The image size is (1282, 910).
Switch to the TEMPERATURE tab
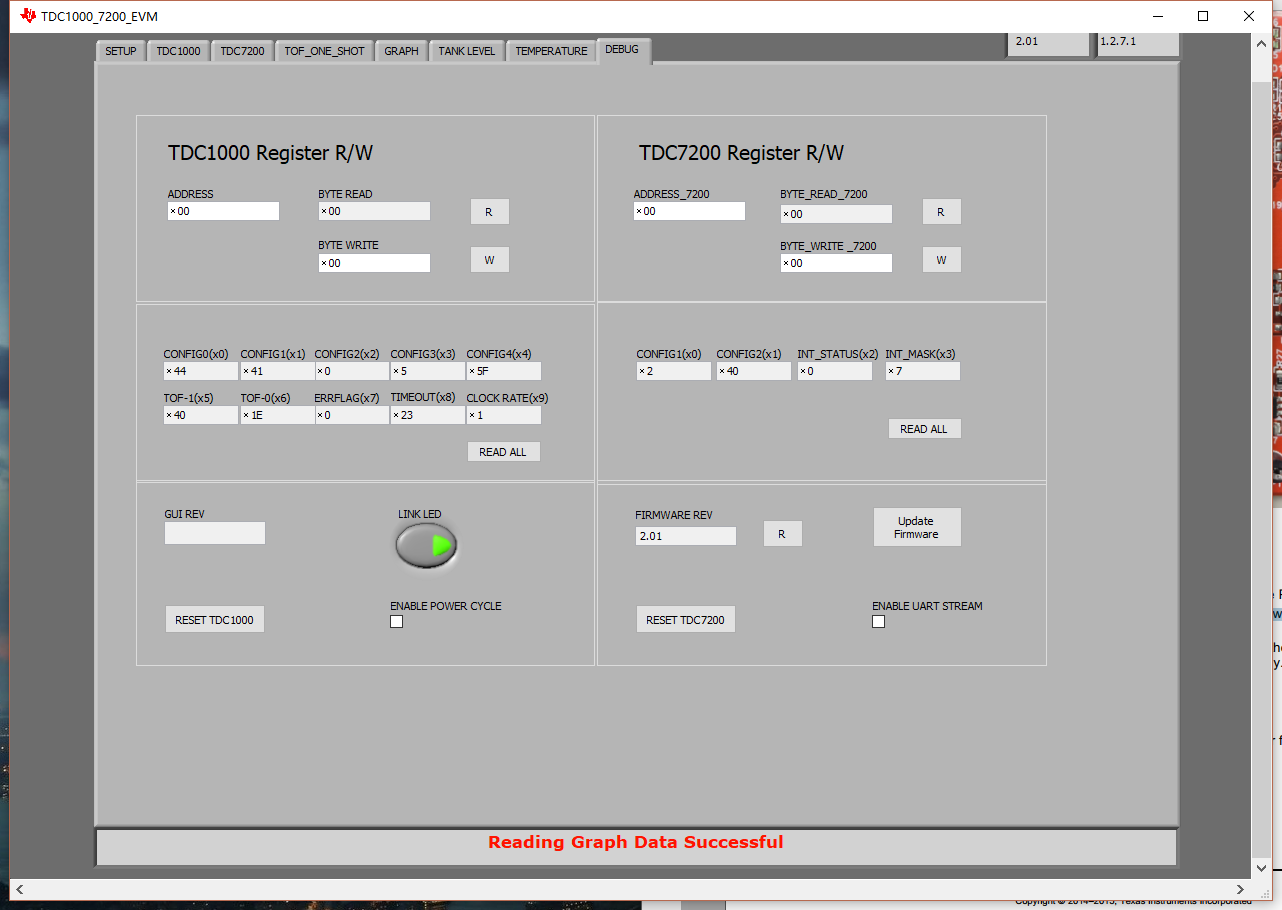(x=551, y=51)
